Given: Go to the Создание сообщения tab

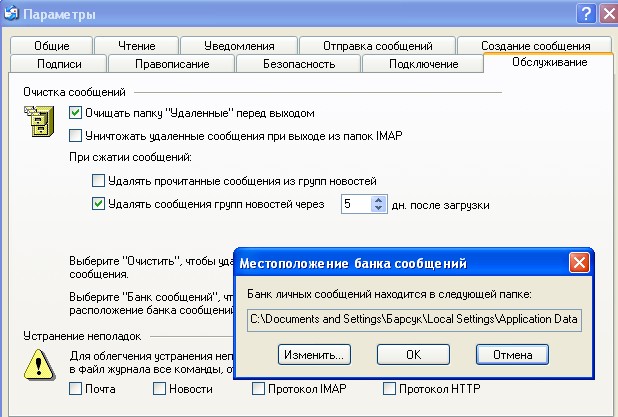Looking at the screenshot, I should coord(535,46).
